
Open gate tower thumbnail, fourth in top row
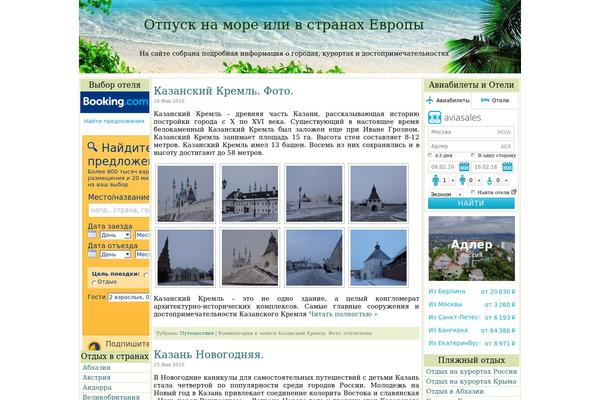(378, 194)
